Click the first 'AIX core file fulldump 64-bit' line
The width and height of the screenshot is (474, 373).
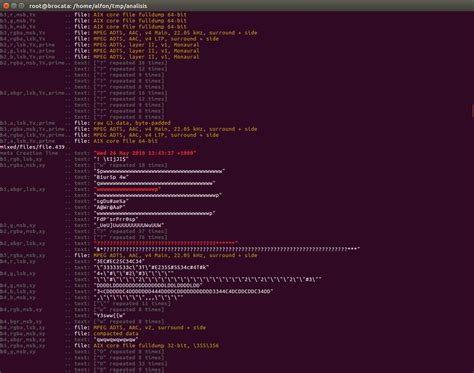click(140, 15)
